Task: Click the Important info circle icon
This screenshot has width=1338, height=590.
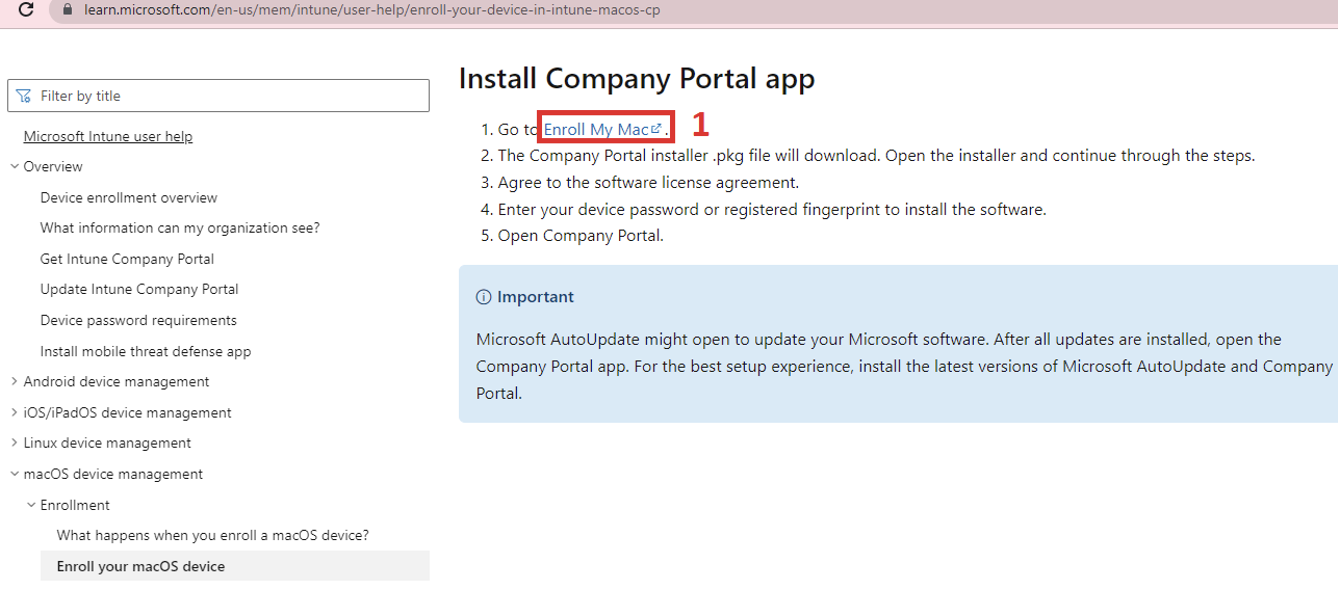Action: pos(484,297)
